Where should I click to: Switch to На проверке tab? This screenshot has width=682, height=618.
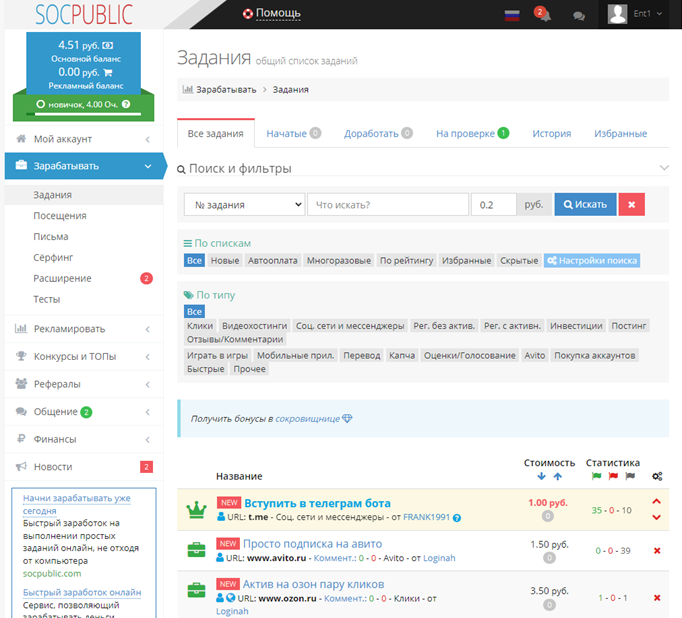click(x=472, y=134)
